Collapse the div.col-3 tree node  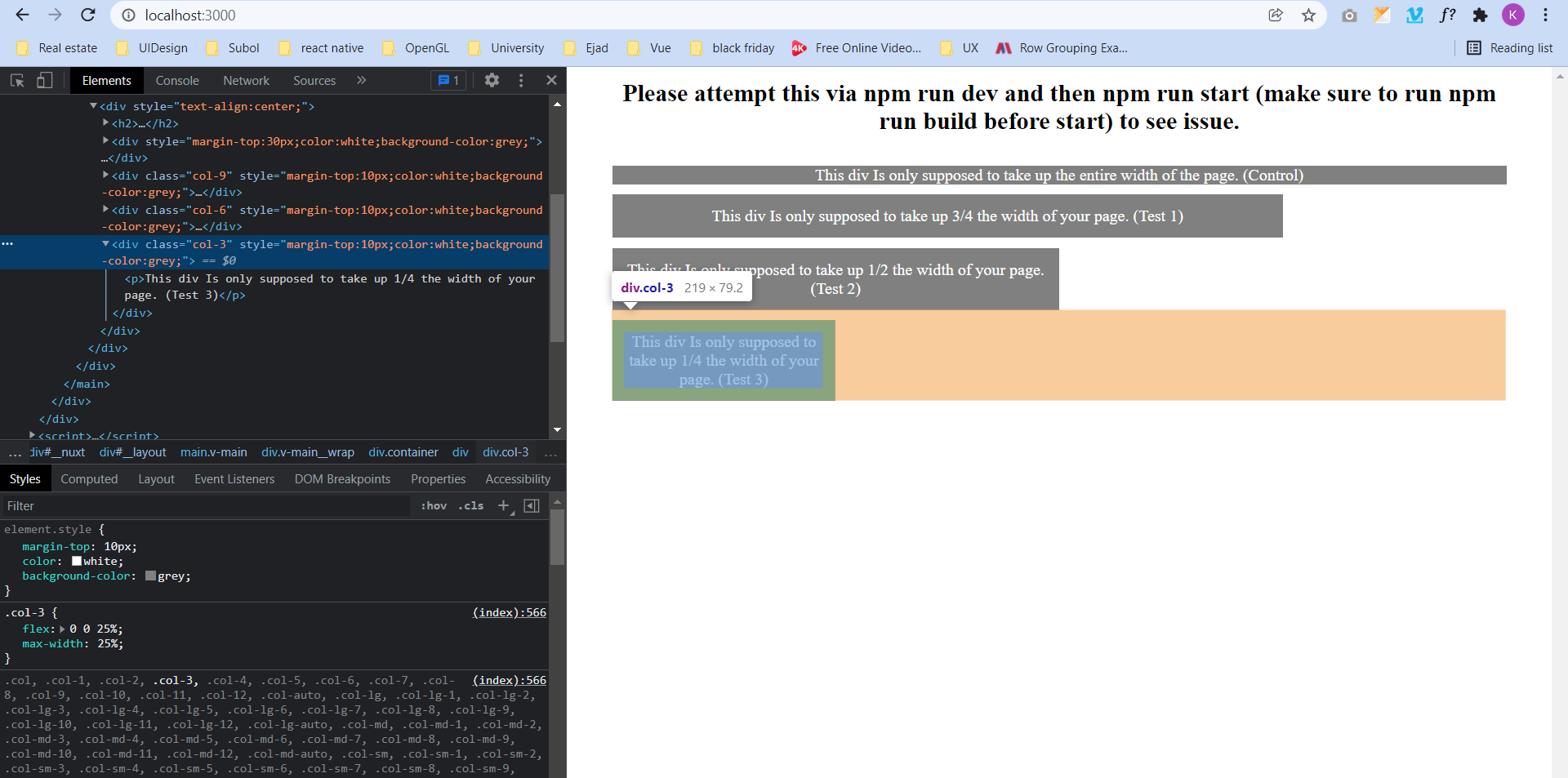pos(106,244)
